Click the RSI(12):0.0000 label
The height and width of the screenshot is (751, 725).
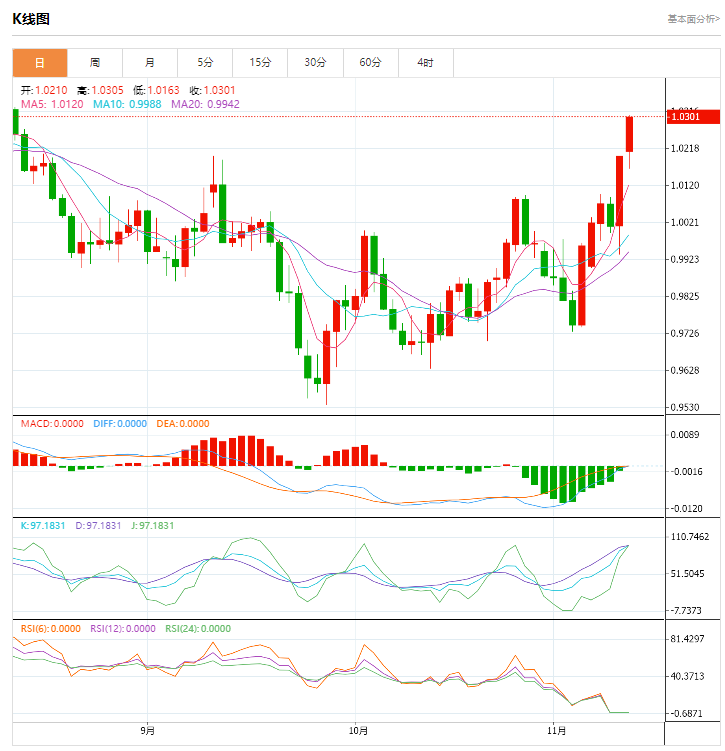123,628
